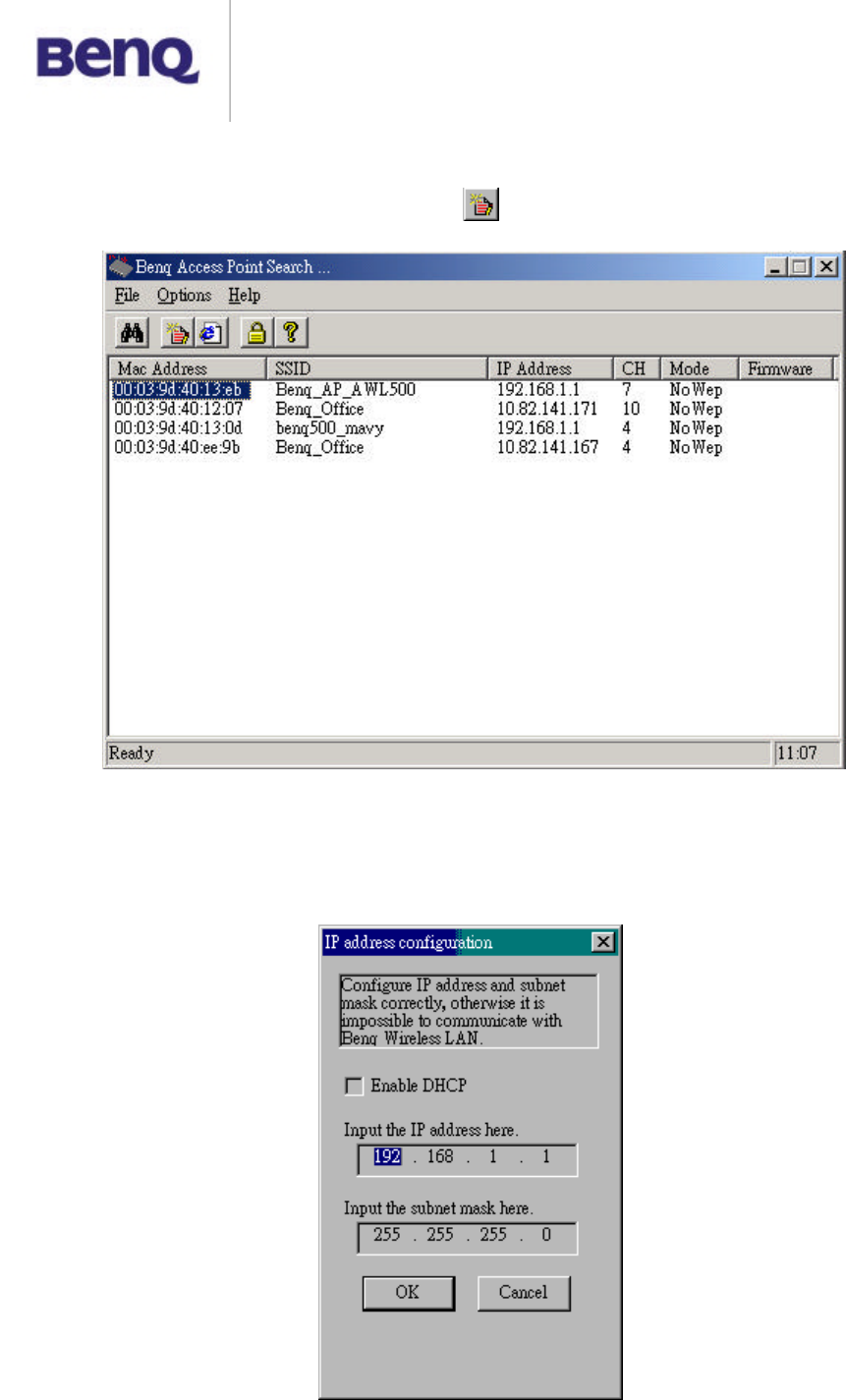Click the IP Address column header
The image size is (846, 1400).
(x=551, y=368)
